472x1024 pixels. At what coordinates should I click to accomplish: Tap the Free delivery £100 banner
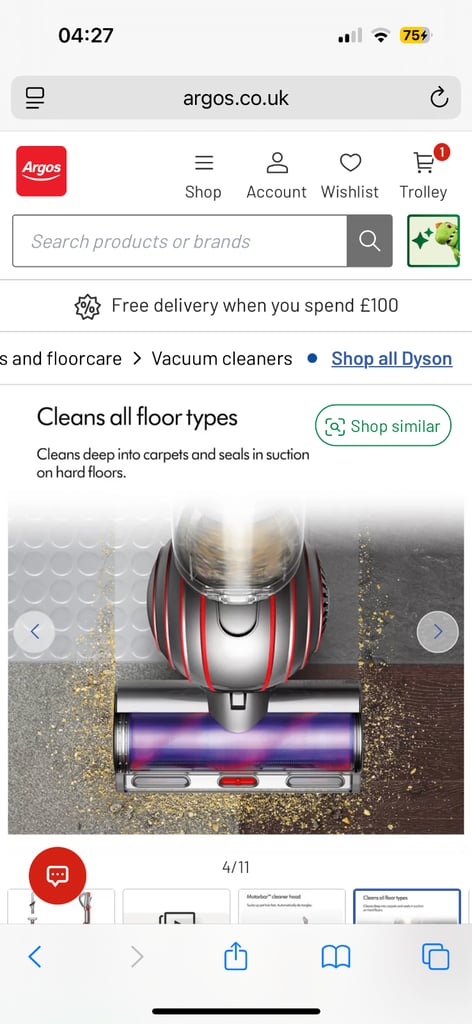coord(236,306)
